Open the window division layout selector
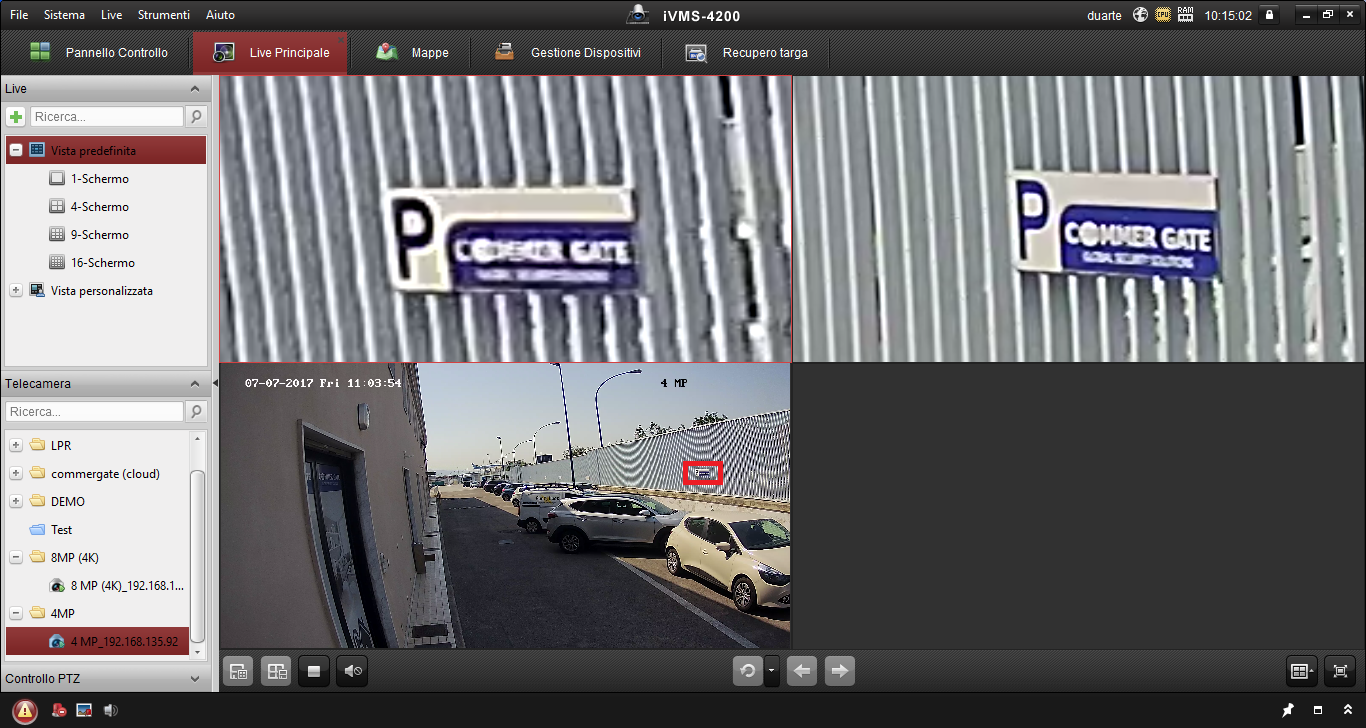1366x728 pixels. (x=1302, y=672)
